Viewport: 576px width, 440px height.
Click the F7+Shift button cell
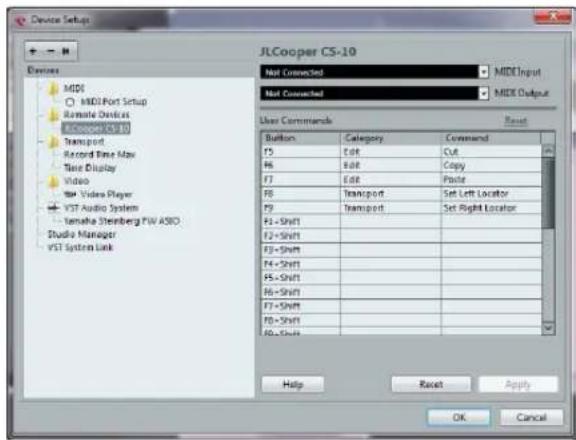301,306
